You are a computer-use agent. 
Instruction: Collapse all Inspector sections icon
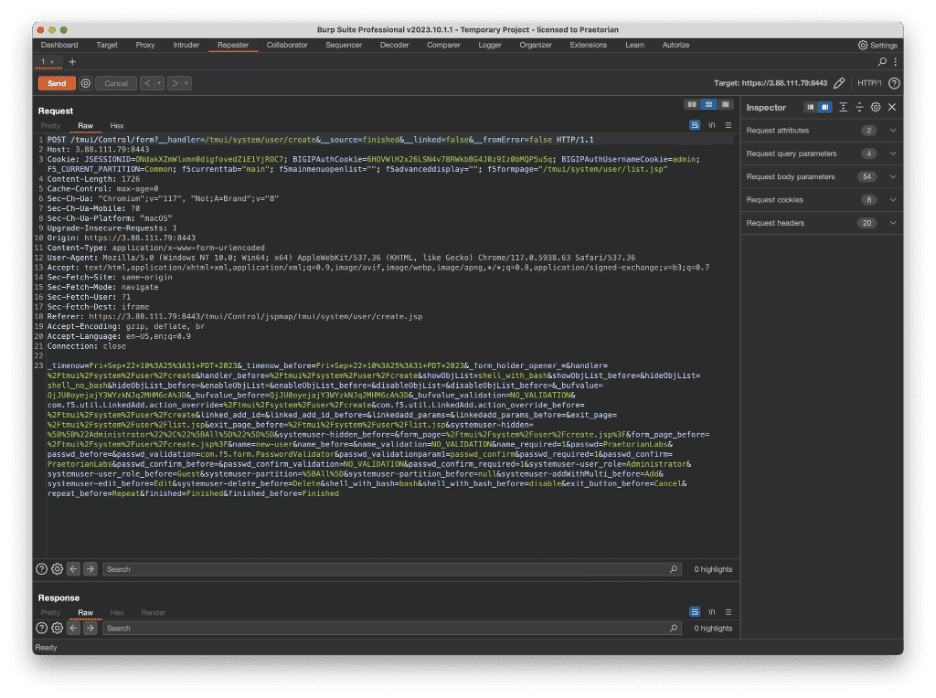point(860,107)
